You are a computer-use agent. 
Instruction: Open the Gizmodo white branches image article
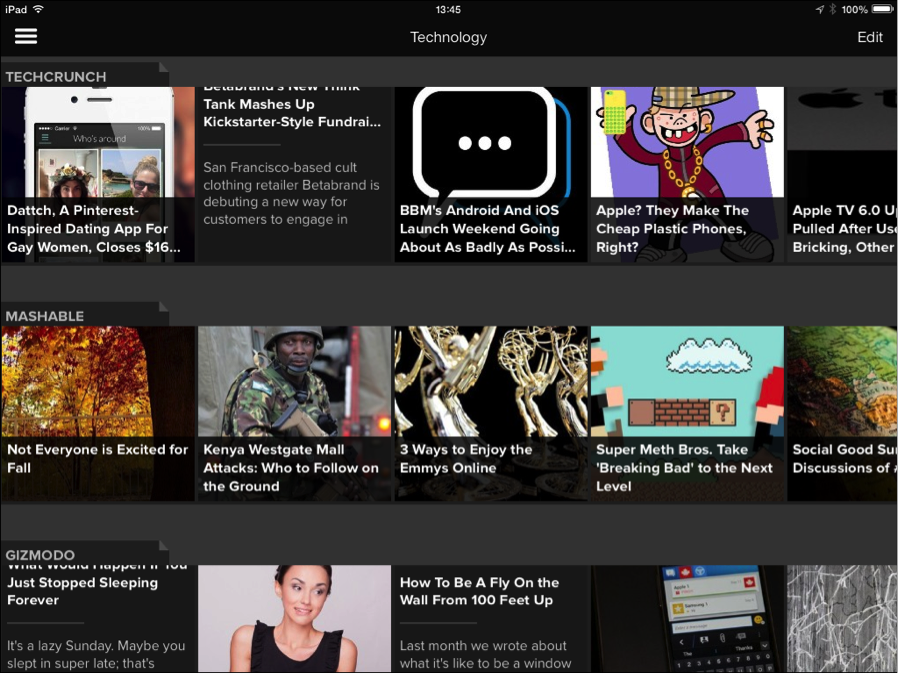[x=842, y=618]
